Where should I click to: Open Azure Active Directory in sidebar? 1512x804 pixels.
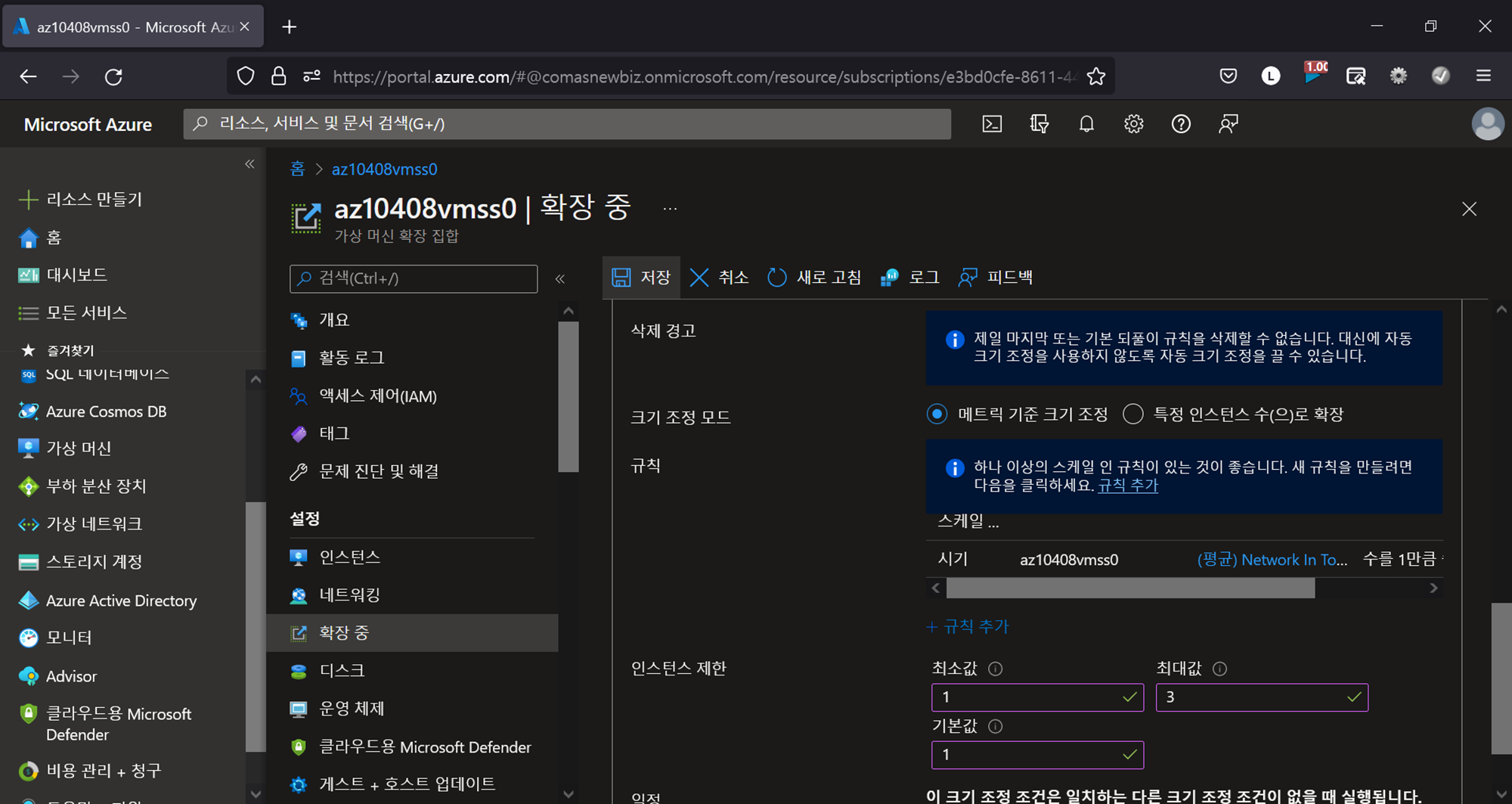point(107,601)
